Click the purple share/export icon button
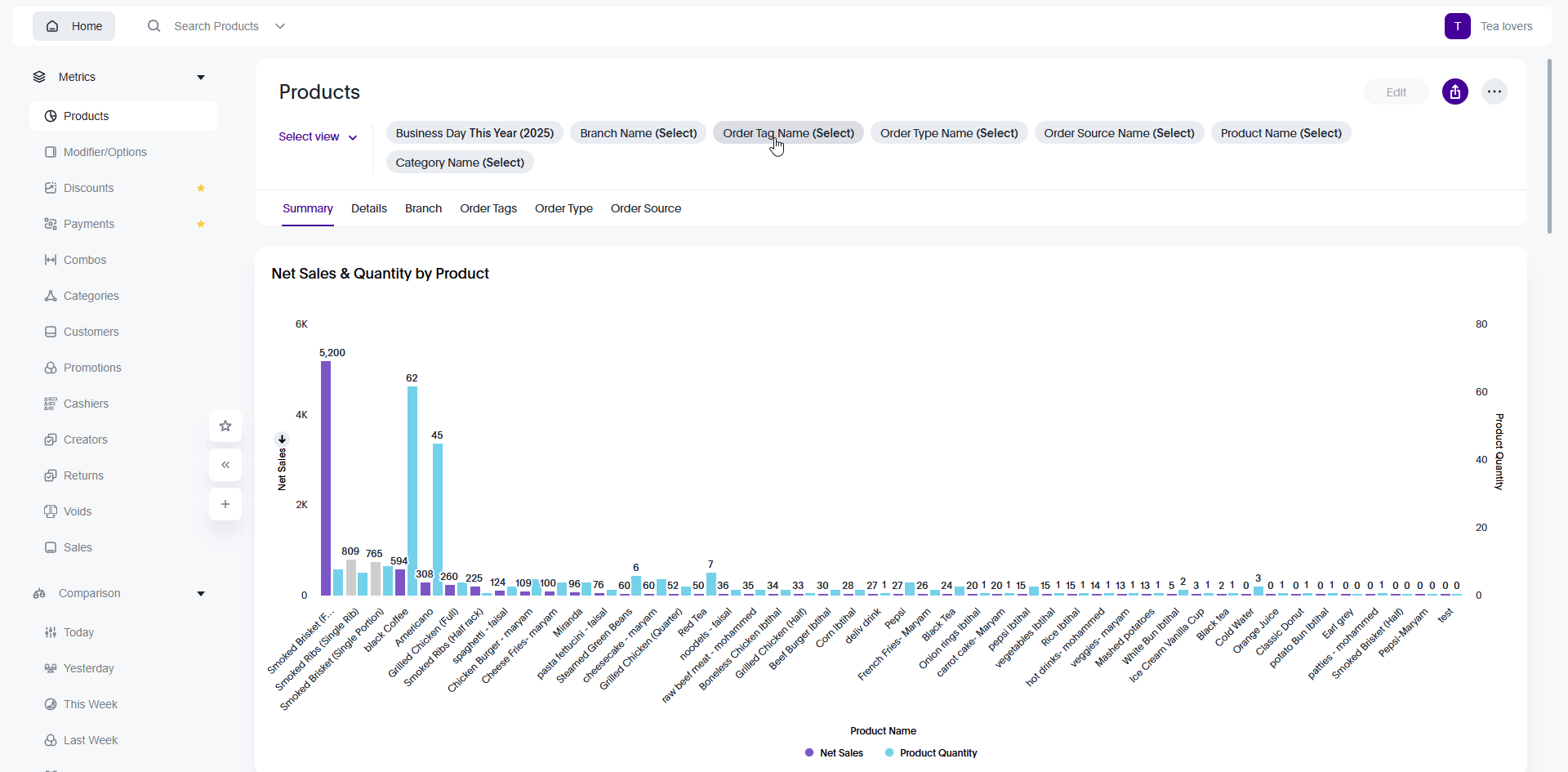This screenshot has width=1568, height=772. pyautogui.click(x=1454, y=92)
